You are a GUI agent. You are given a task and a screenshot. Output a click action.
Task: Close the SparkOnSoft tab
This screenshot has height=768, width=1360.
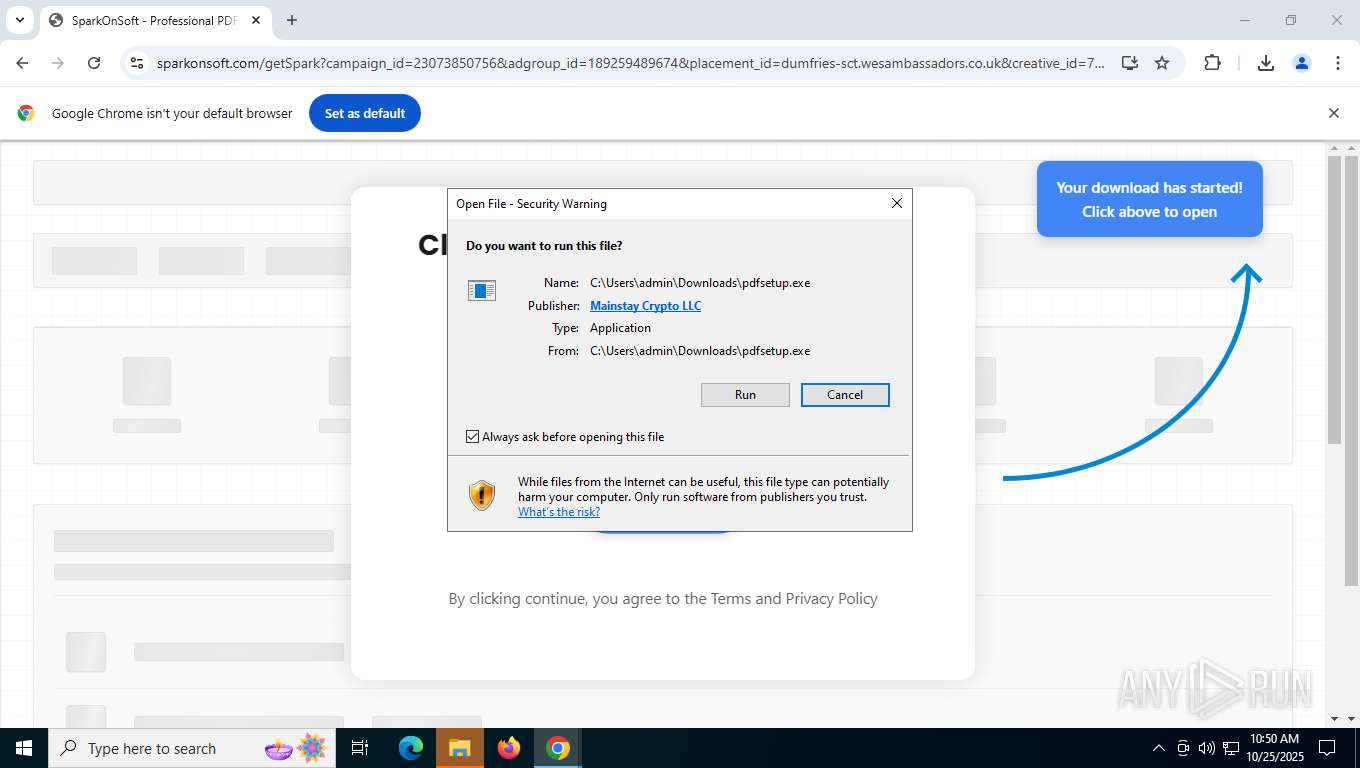[256, 20]
